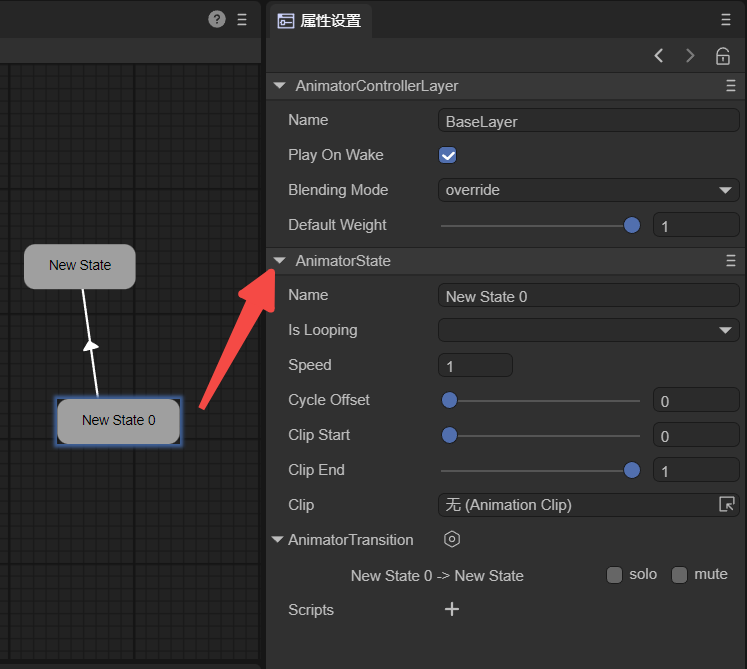Toggle the inspector lock icon
Screen dimensions: 747x669
pyautogui.click(x=722, y=56)
